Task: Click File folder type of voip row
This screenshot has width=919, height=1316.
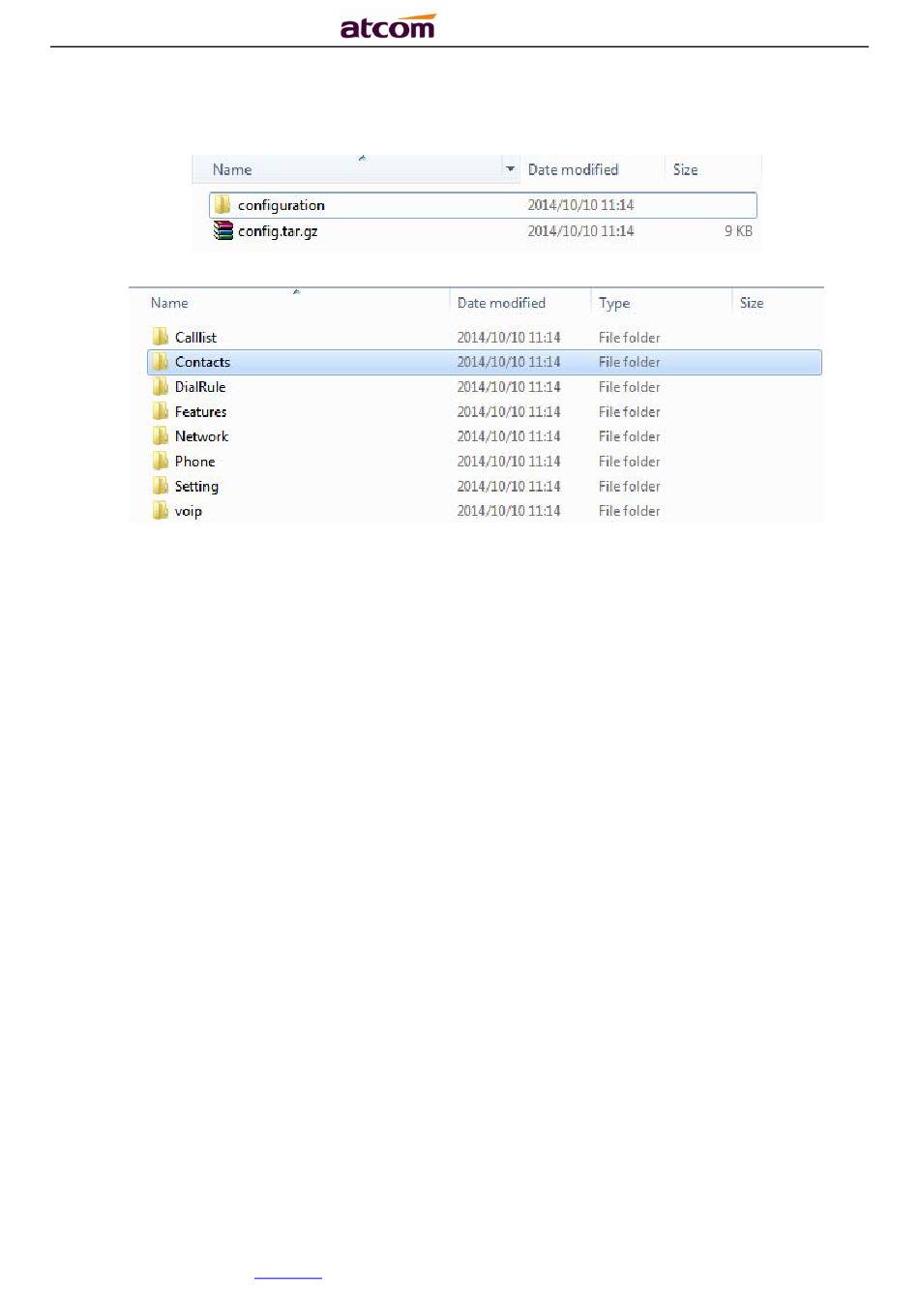Action: [x=629, y=511]
